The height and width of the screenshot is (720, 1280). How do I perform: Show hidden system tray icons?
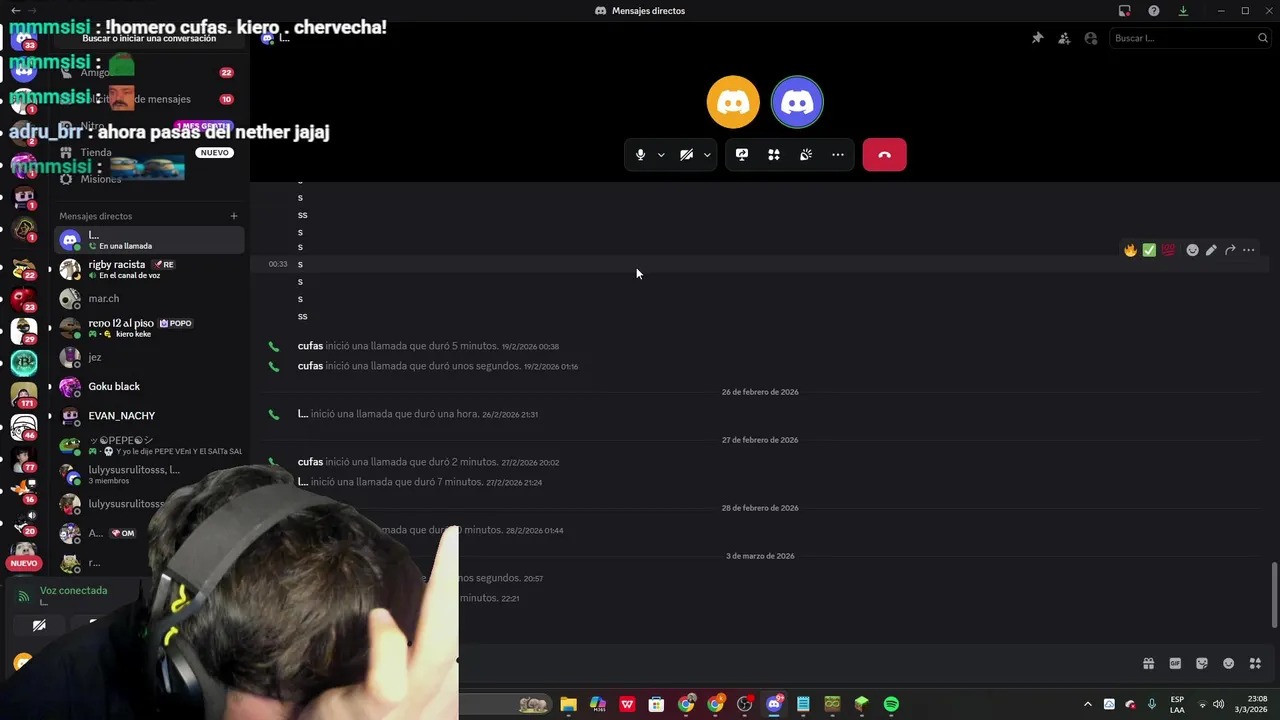point(1088,704)
